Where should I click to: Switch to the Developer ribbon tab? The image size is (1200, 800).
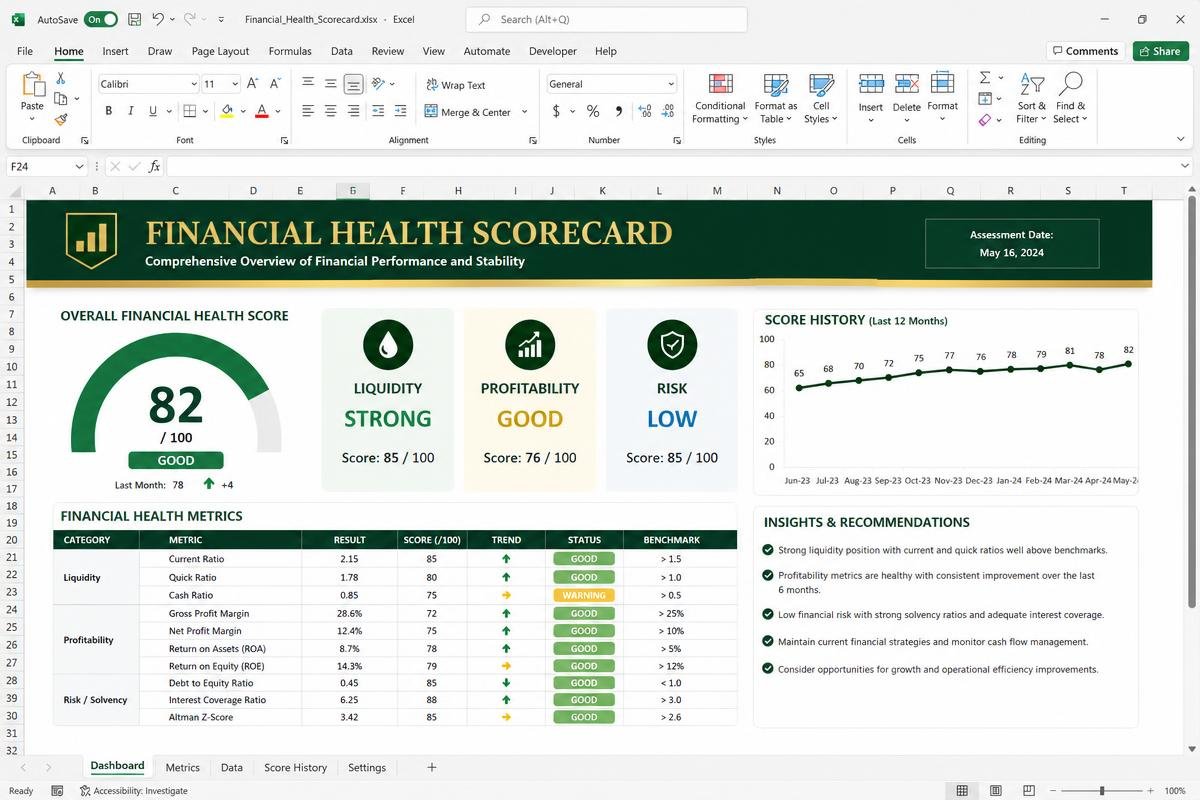click(553, 51)
